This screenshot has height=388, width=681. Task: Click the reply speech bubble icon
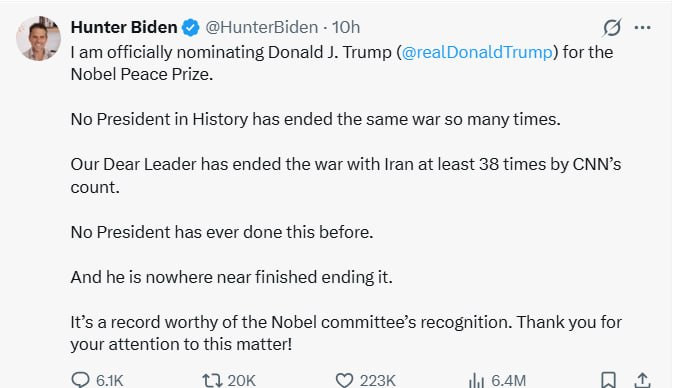pos(80,380)
